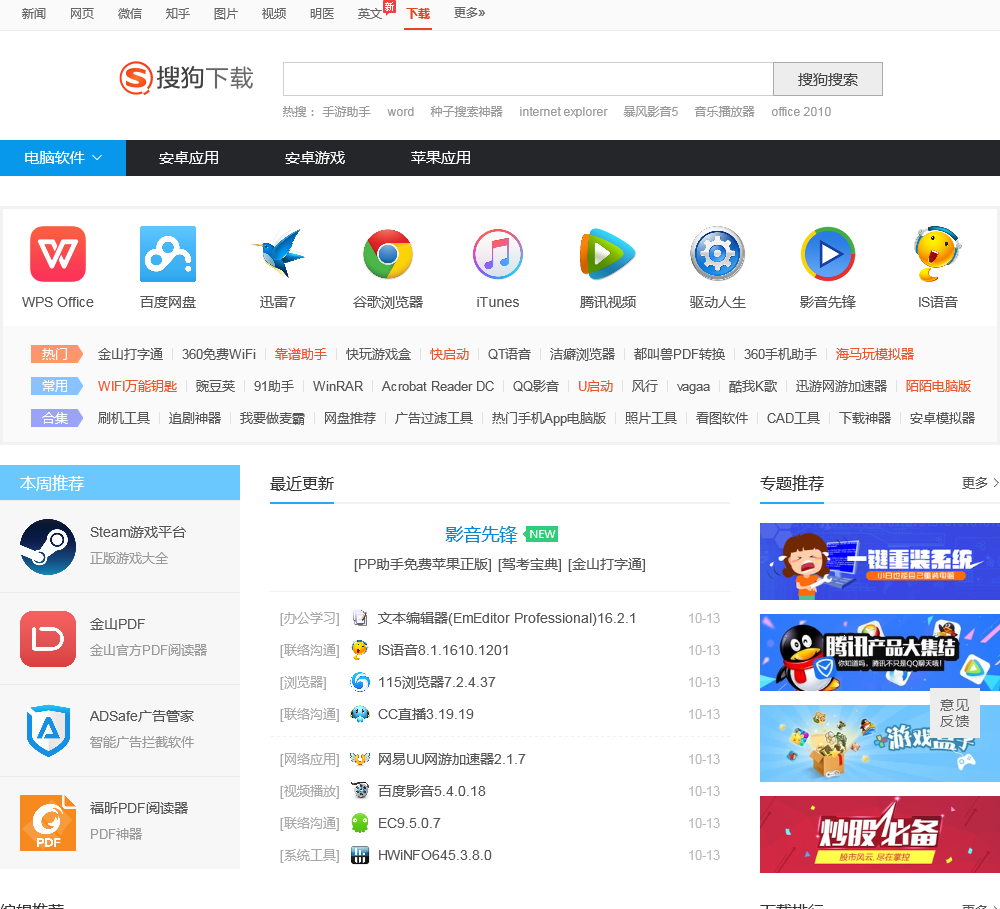Open 更多 in 专题推荐 section
The image size is (1000, 909).
(980, 483)
